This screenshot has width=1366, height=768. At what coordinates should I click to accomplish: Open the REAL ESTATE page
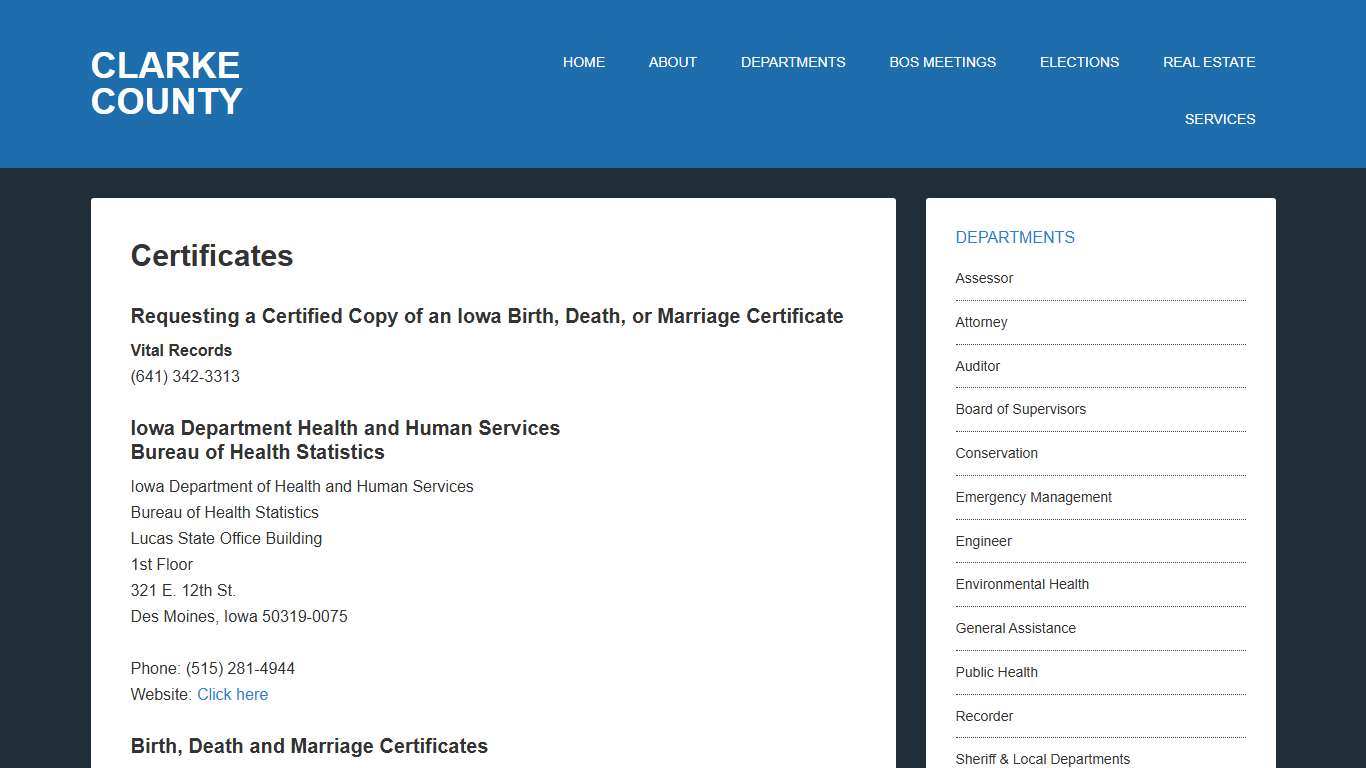point(1209,62)
